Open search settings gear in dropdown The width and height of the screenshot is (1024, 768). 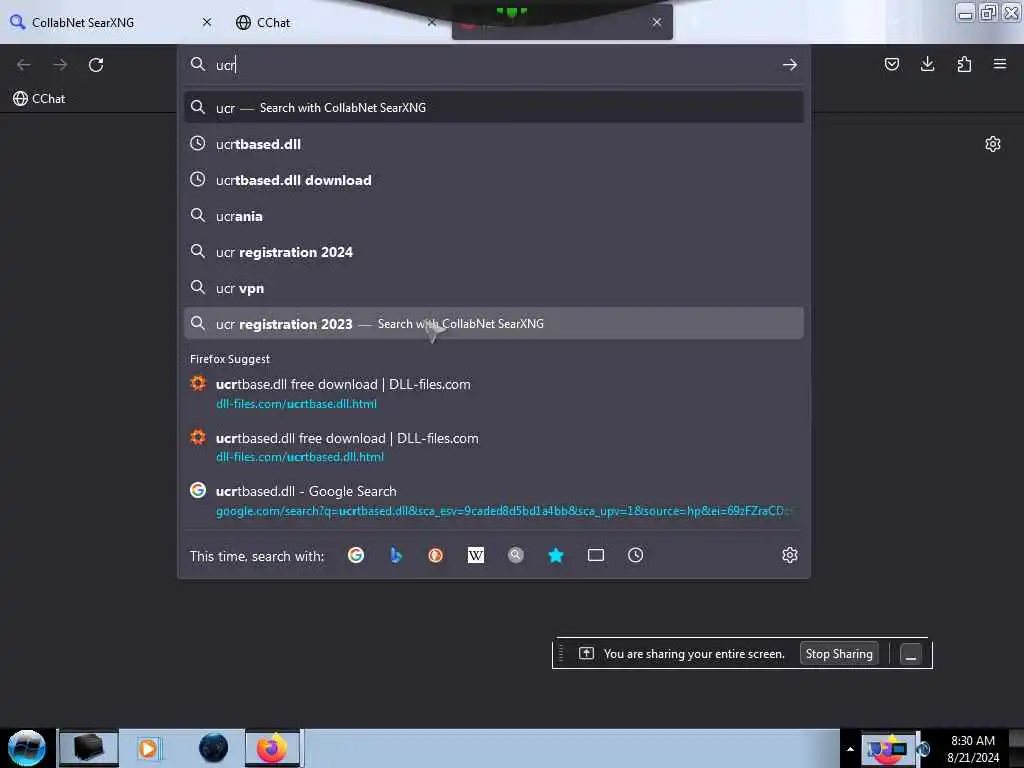(790, 555)
